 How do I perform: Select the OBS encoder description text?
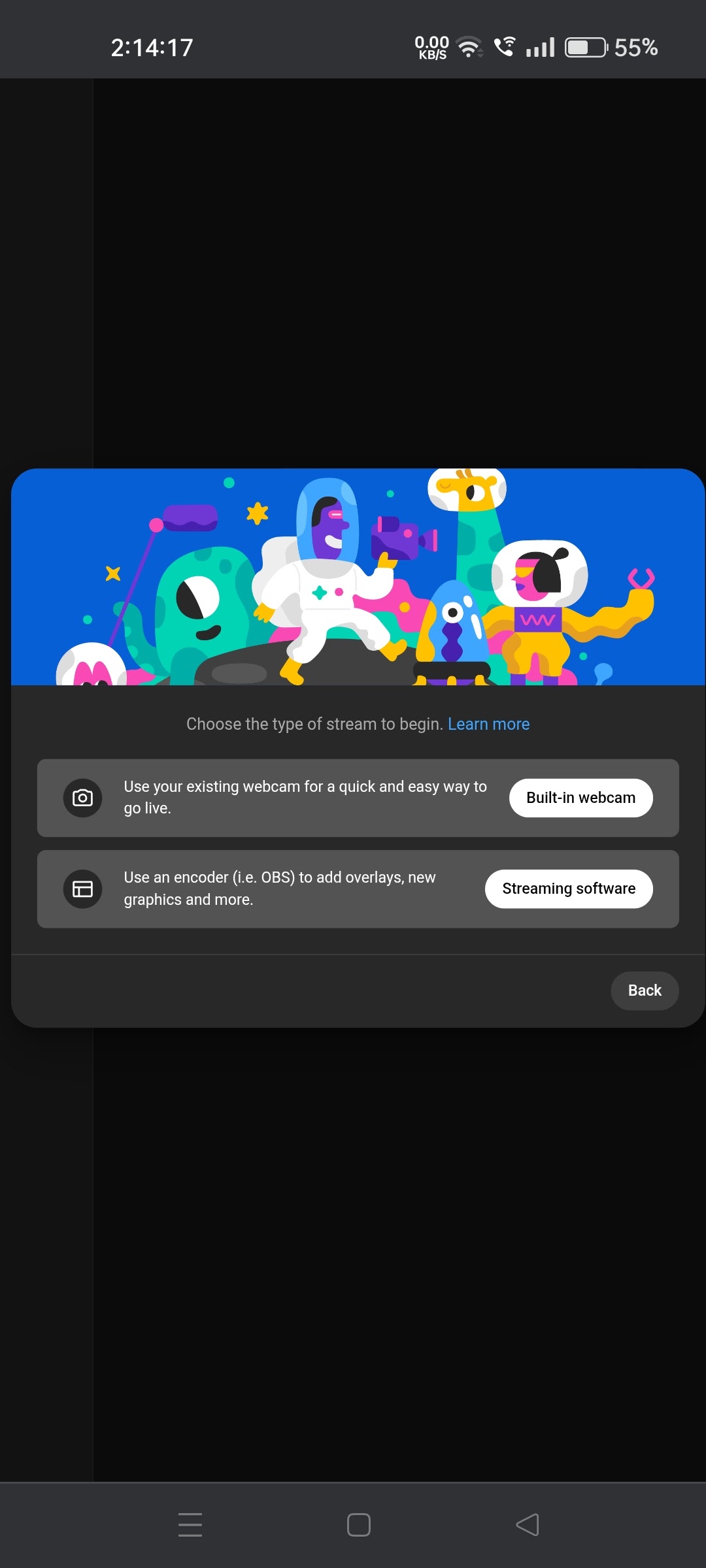point(280,889)
